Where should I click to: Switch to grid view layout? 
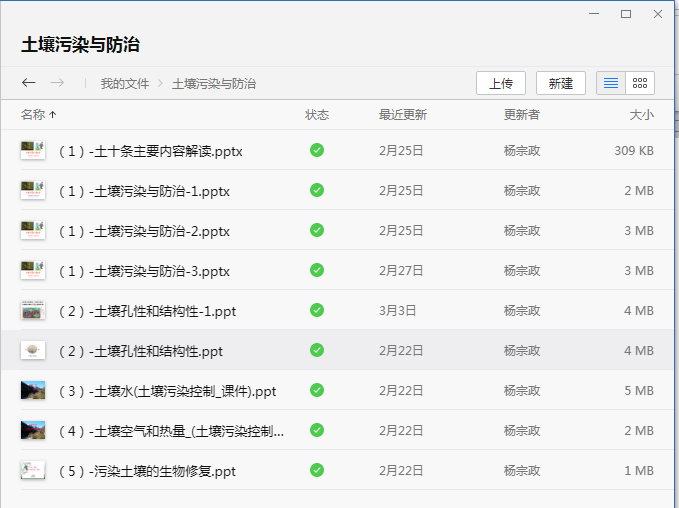click(640, 83)
